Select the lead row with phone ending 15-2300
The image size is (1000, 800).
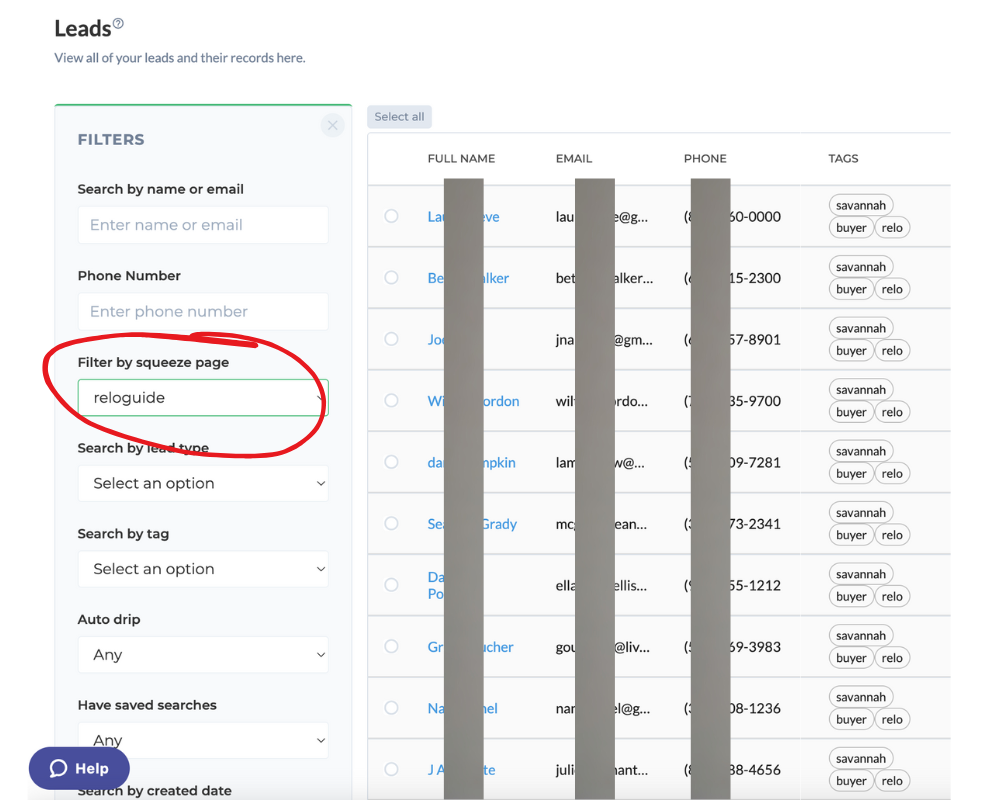coord(392,278)
